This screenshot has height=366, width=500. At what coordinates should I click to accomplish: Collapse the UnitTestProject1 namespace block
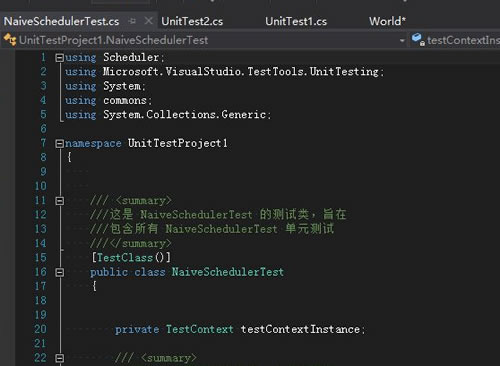[60, 144]
